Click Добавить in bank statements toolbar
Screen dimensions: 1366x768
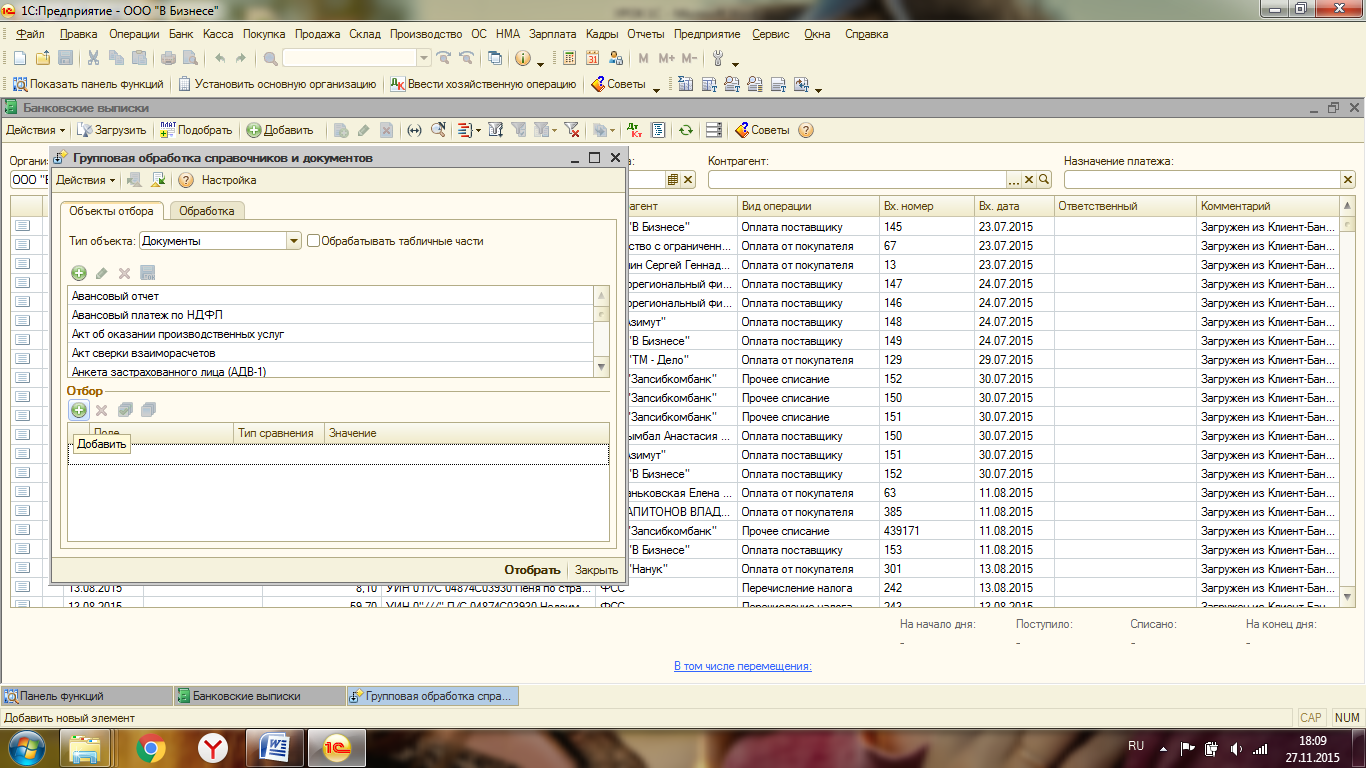[x=280, y=130]
